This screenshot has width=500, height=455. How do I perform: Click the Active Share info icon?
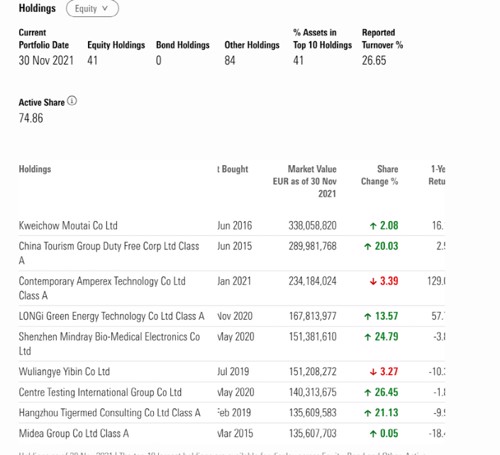click(72, 101)
